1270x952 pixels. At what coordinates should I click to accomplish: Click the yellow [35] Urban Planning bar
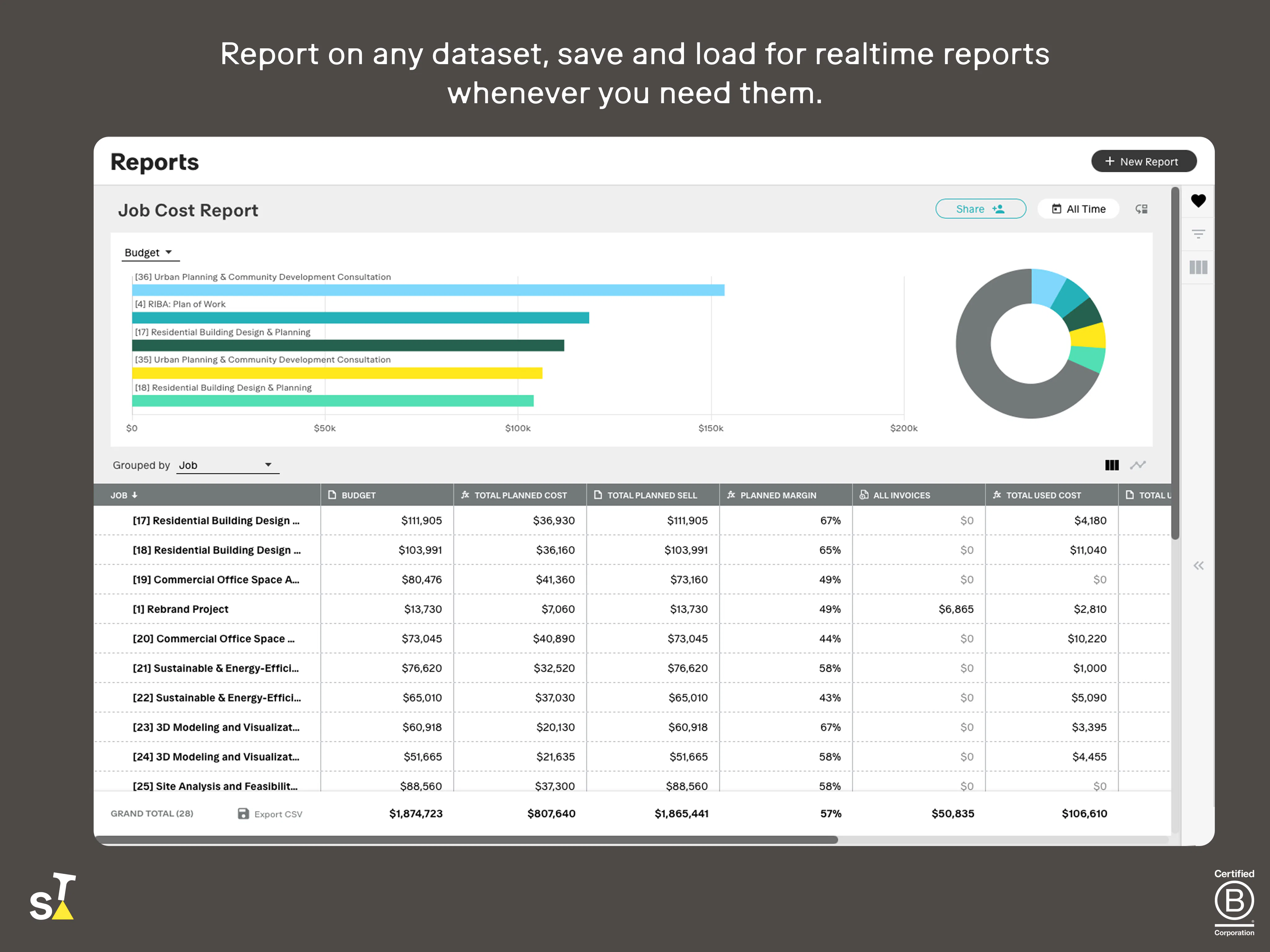tap(337, 373)
